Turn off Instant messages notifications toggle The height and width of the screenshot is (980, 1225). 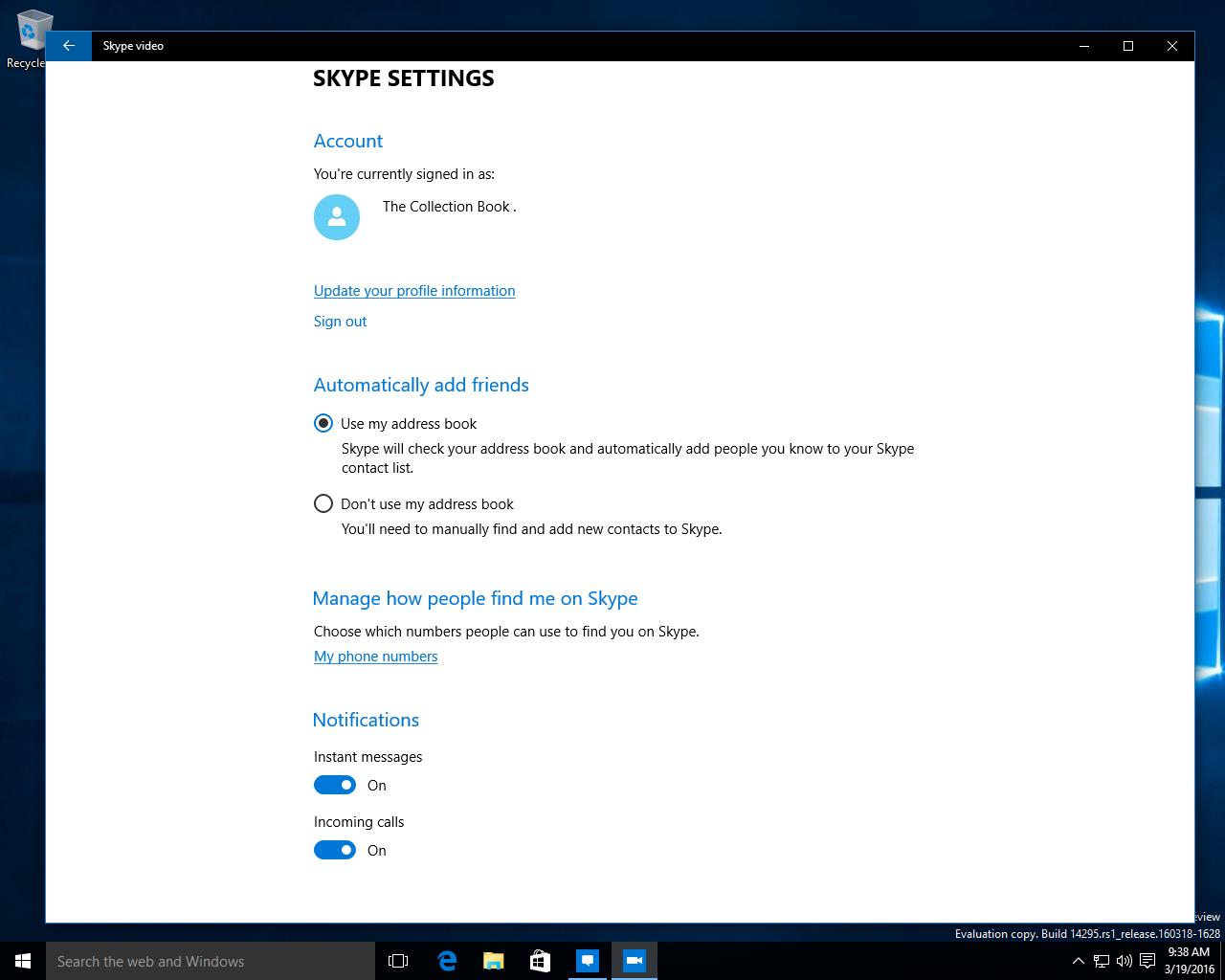click(x=335, y=785)
